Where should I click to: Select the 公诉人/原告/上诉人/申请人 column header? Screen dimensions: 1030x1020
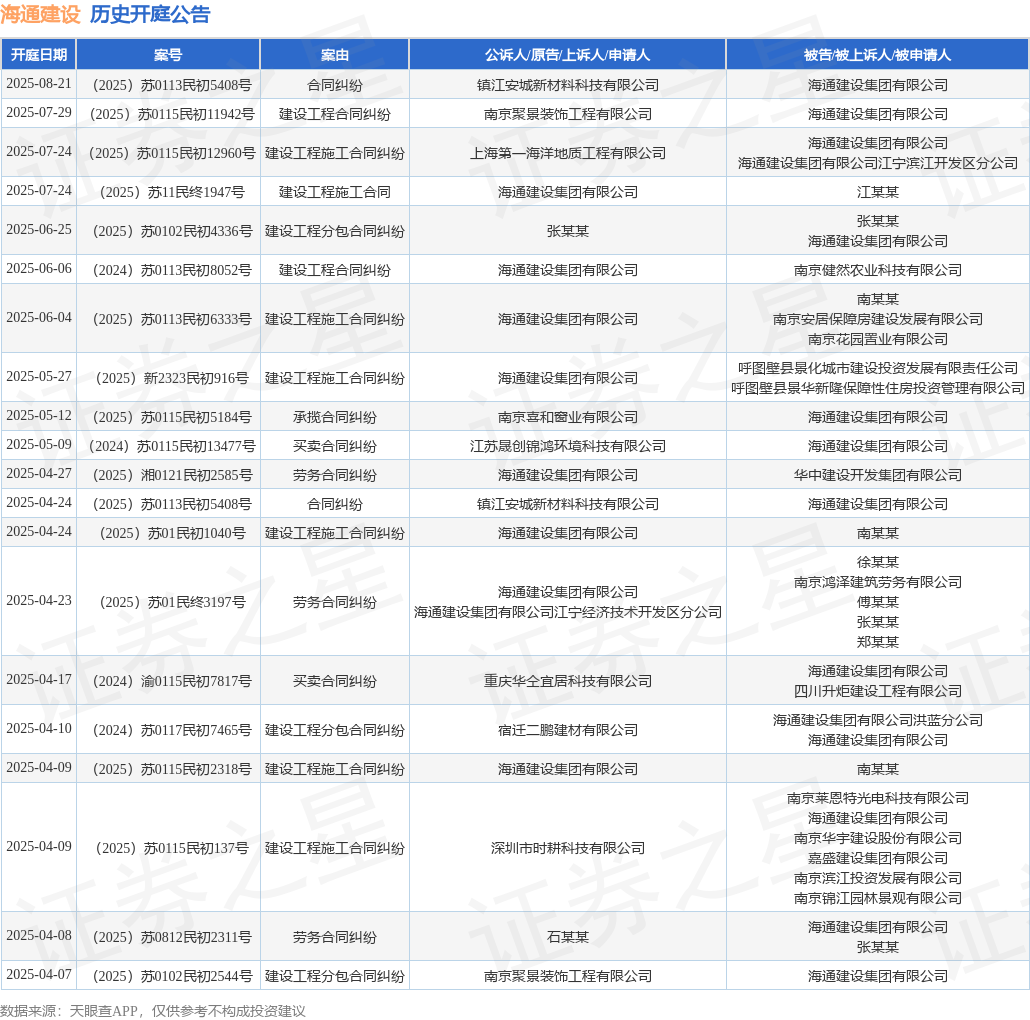pyautogui.click(x=568, y=55)
